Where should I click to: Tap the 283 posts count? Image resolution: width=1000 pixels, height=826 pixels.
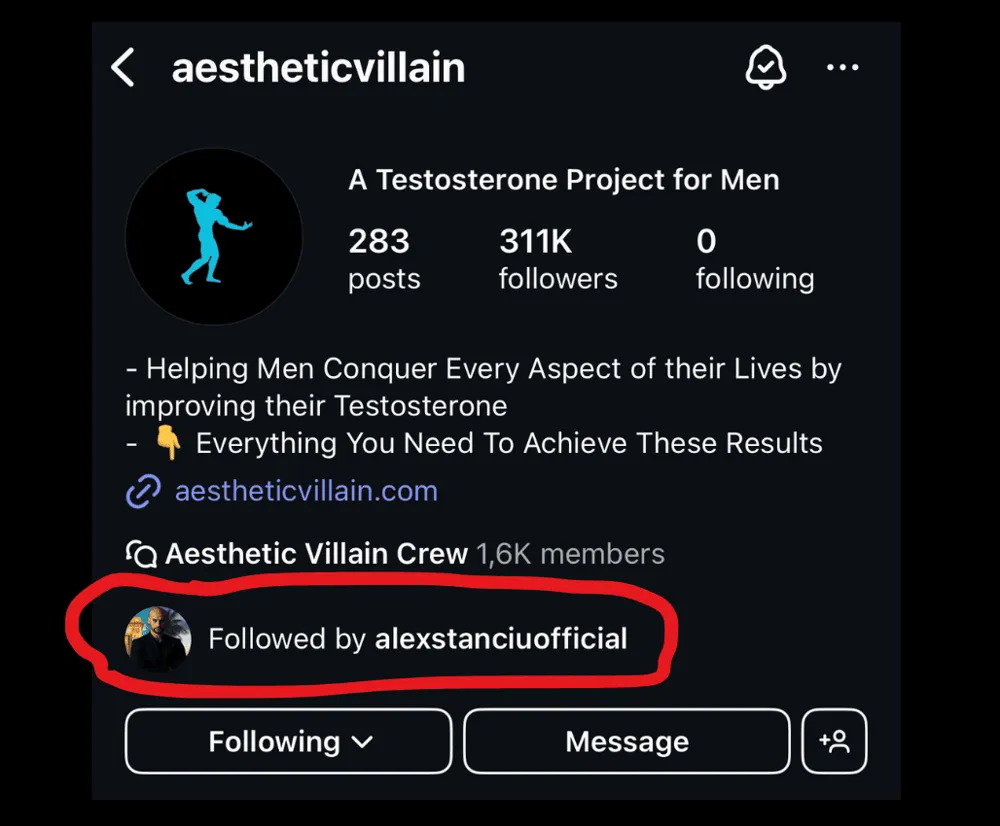[x=385, y=259]
